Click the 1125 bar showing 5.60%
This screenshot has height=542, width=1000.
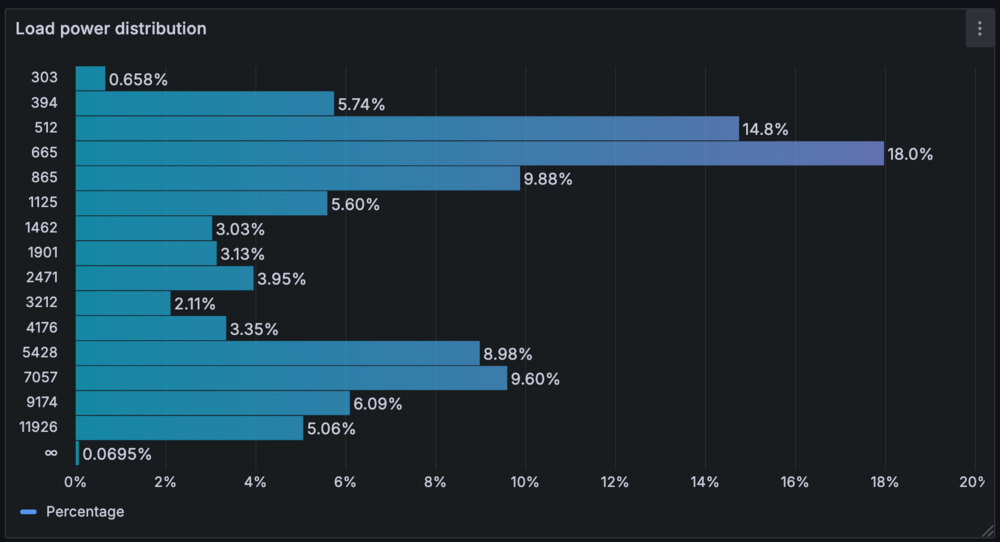tap(201, 203)
